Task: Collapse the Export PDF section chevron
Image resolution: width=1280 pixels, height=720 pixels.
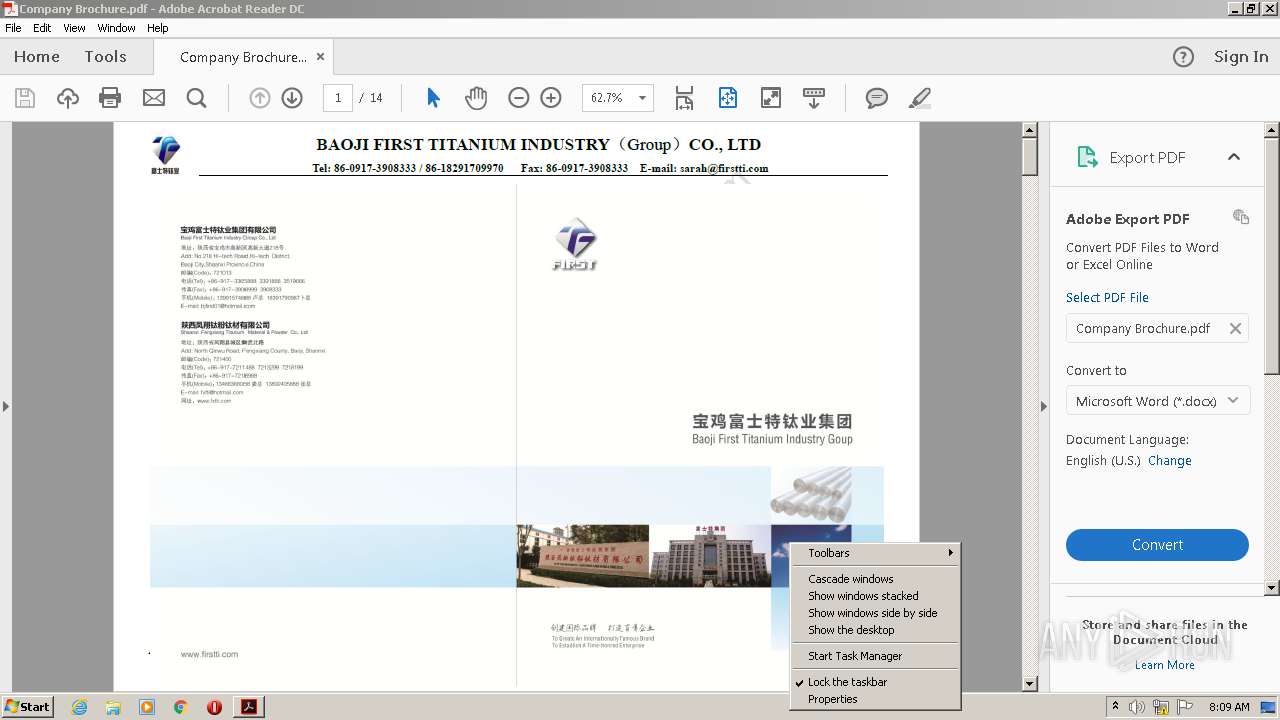Action: pyautogui.click(x=1233, y=157)
